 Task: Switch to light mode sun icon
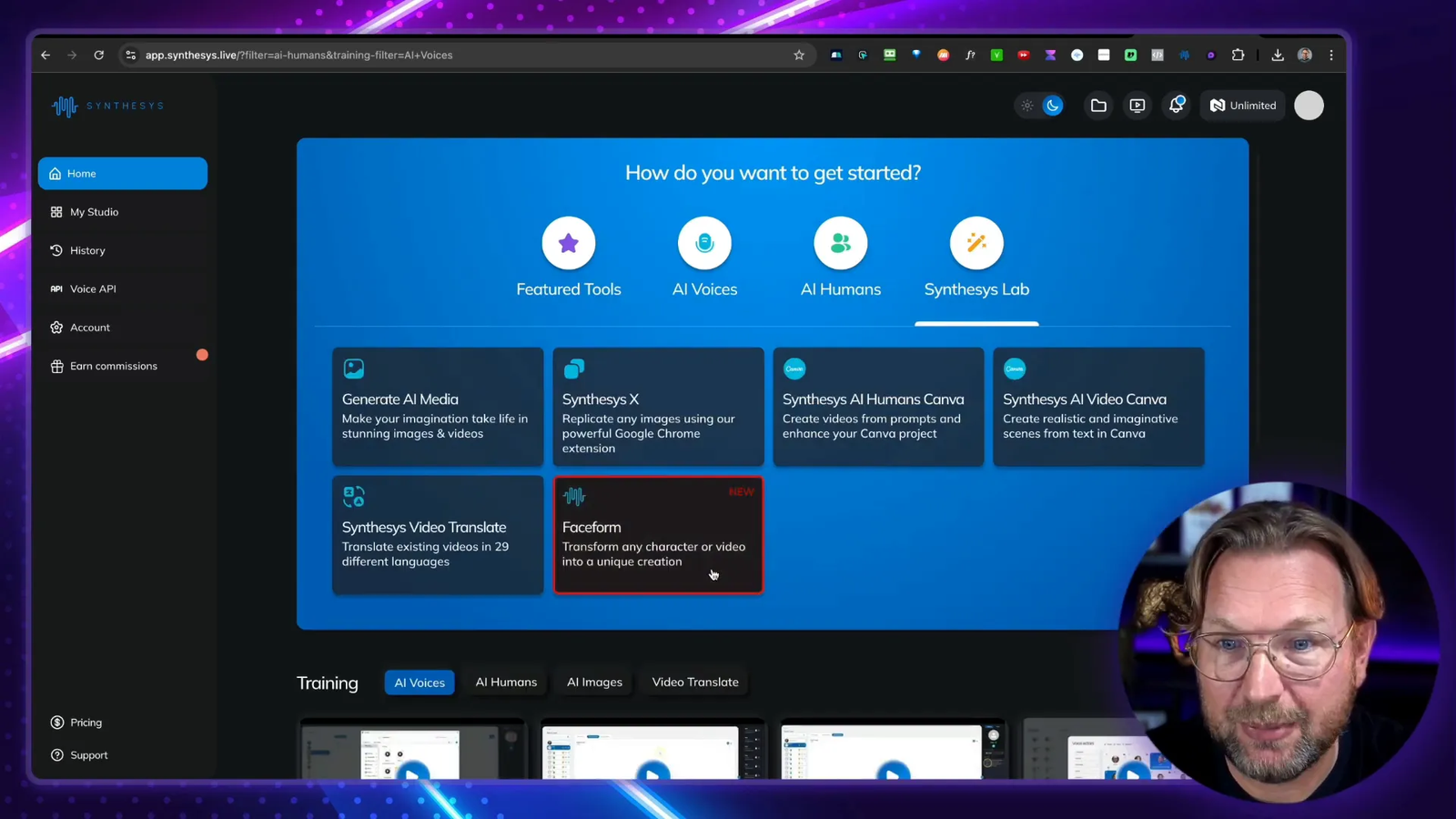(x=1027, y=106)
